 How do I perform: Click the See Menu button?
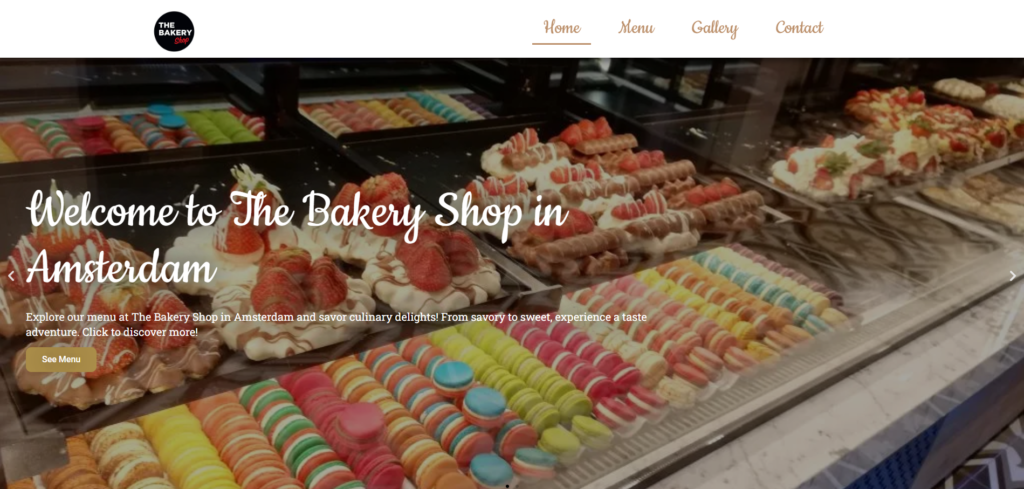click(61, 359)
